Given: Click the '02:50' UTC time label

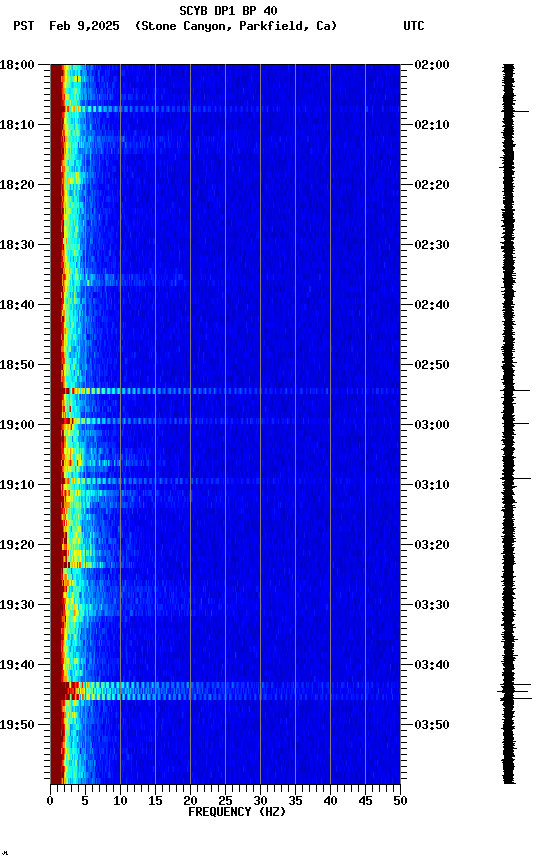Looking at the screenshot, I should tap(432, 365).
